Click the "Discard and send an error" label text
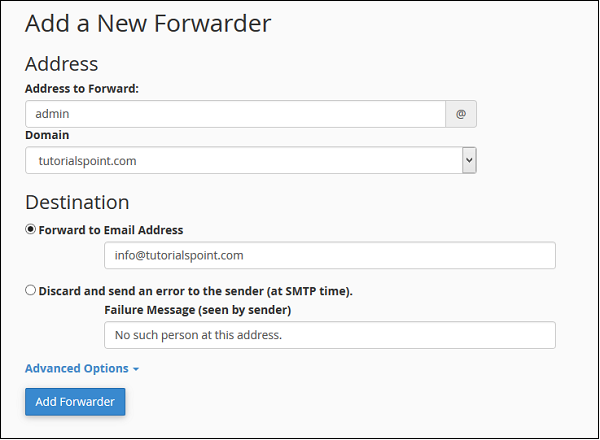 [195, 291]
